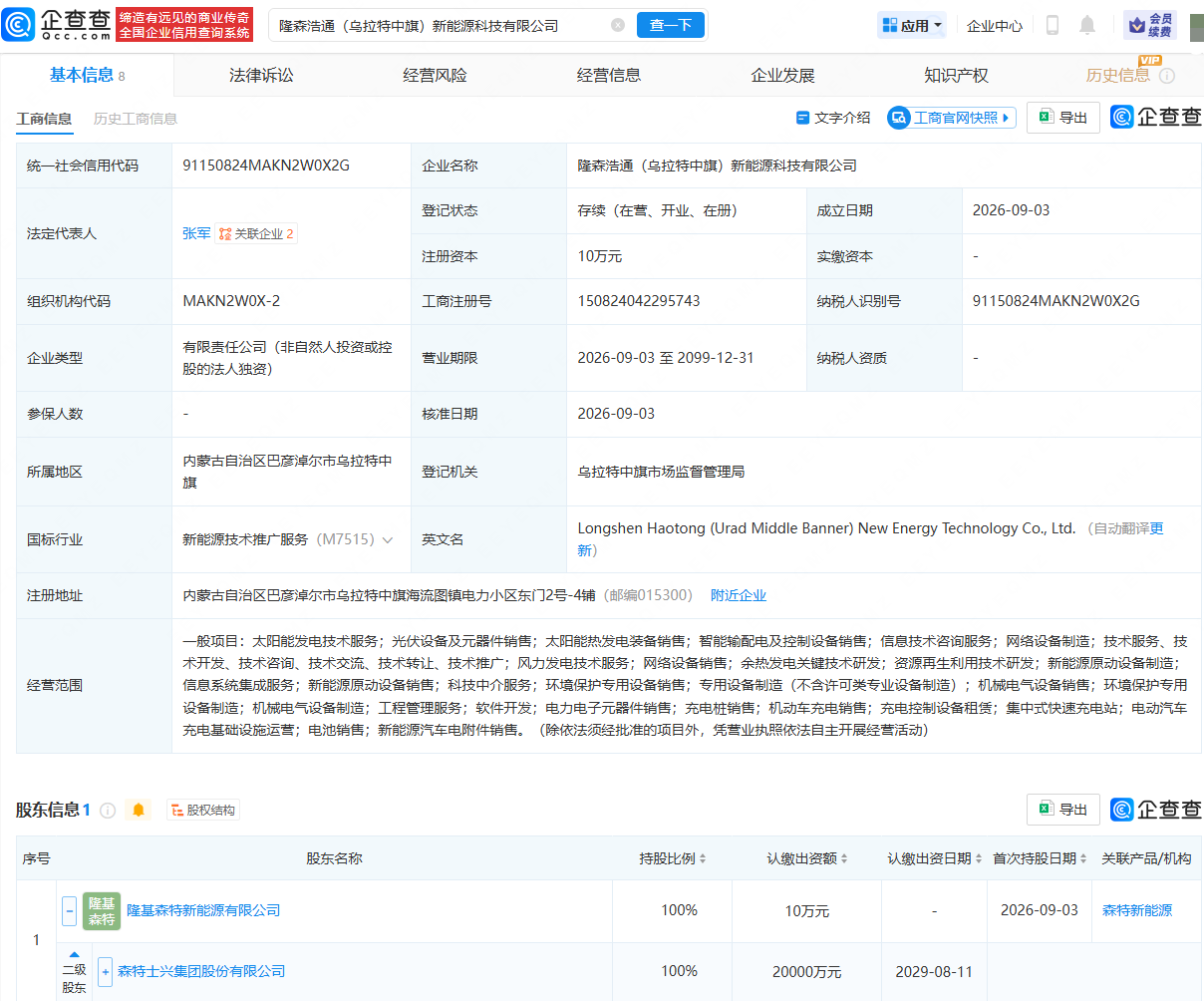Click the 10万元 registered capital value
Image resolution: width=1204 pixels, height=1001 pixels.
tap(600, 256)
